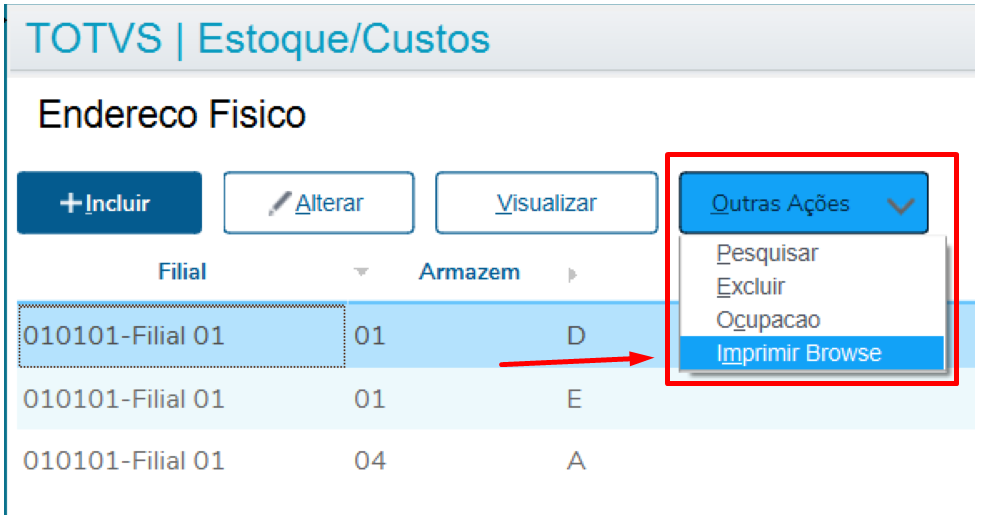Click the Filial column header
This screenshot has height=515, width=984.
pos(182,272)
